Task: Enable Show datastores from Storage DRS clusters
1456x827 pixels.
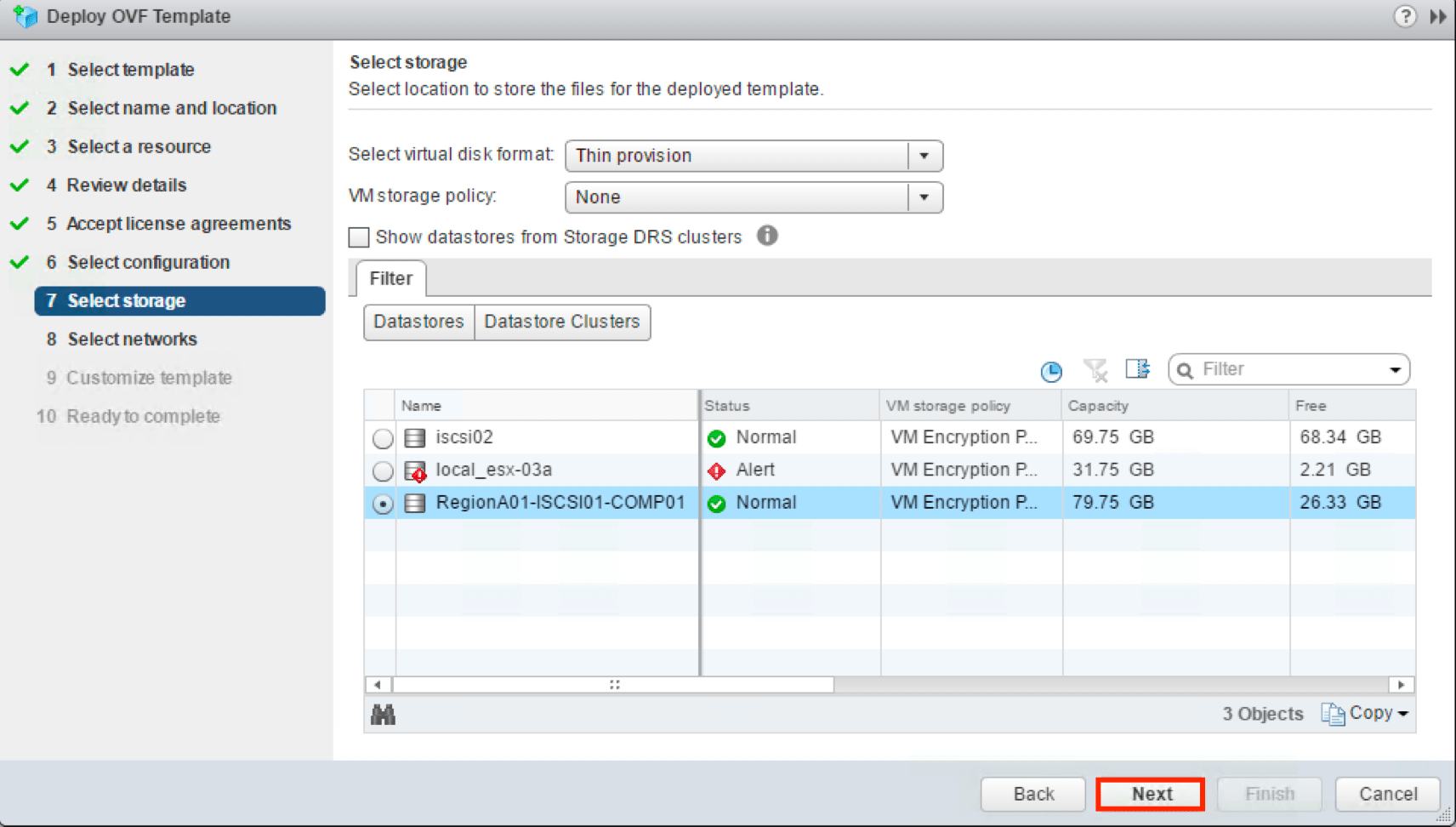Action: (359, 237)
